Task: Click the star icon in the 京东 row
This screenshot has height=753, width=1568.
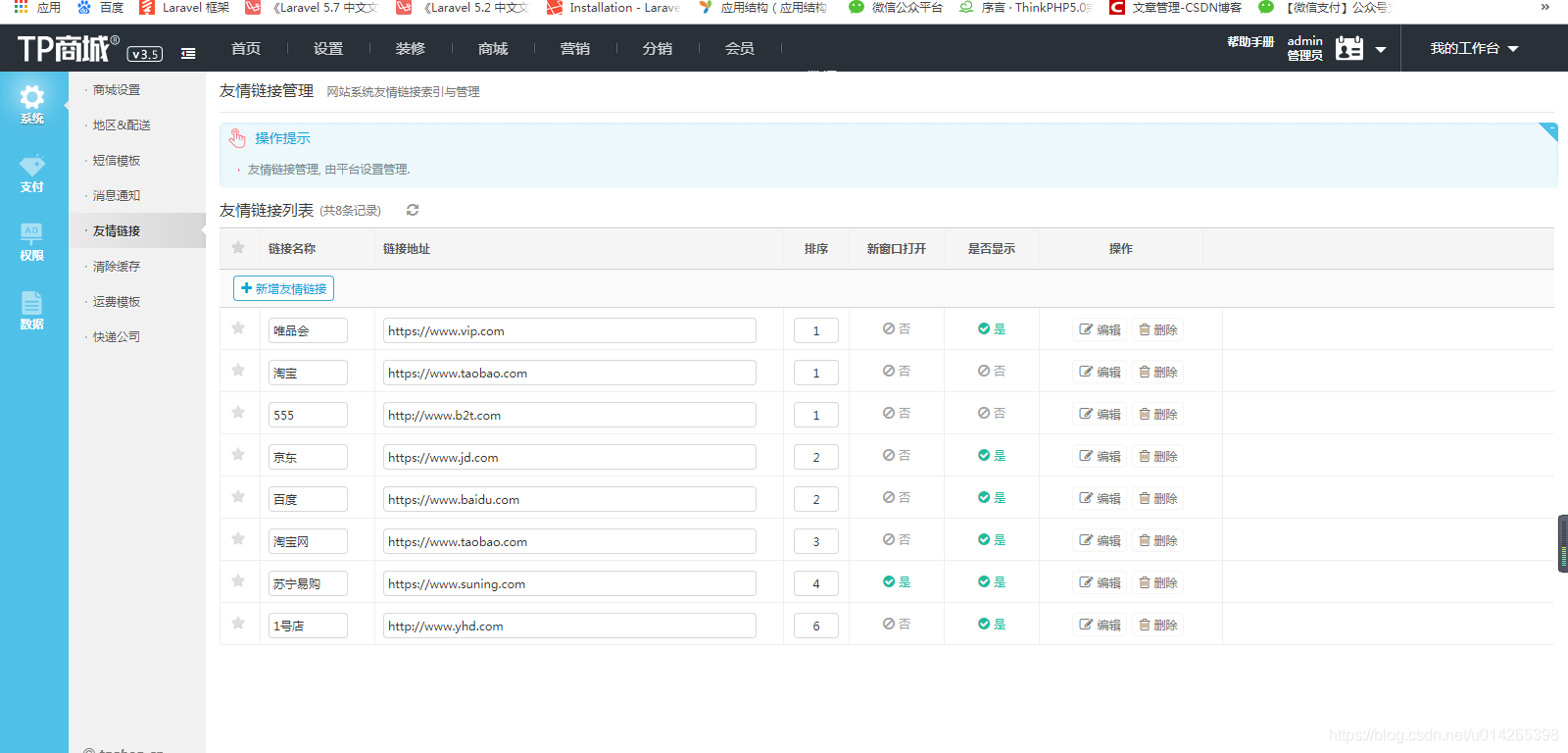Action: tap(238, 455)
